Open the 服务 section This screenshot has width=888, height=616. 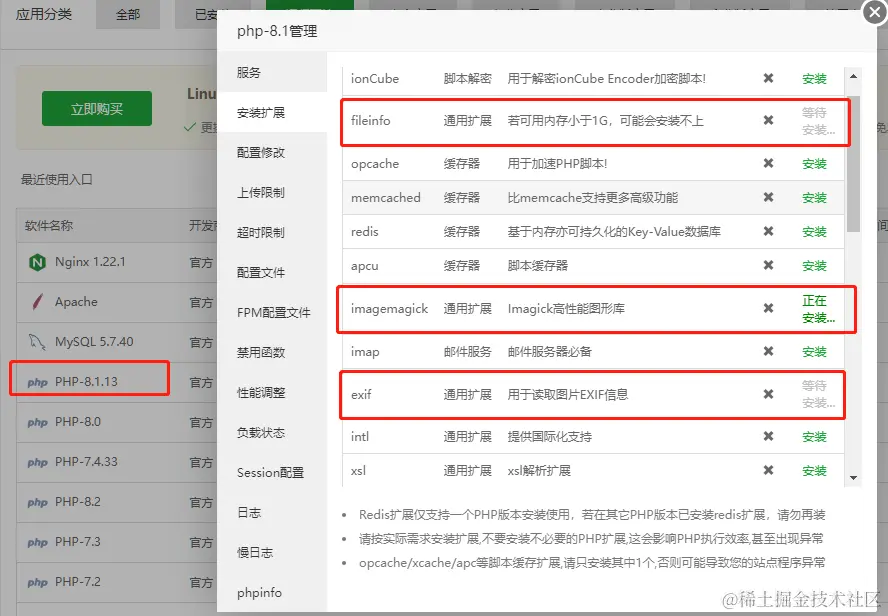[x=272, y=72]
